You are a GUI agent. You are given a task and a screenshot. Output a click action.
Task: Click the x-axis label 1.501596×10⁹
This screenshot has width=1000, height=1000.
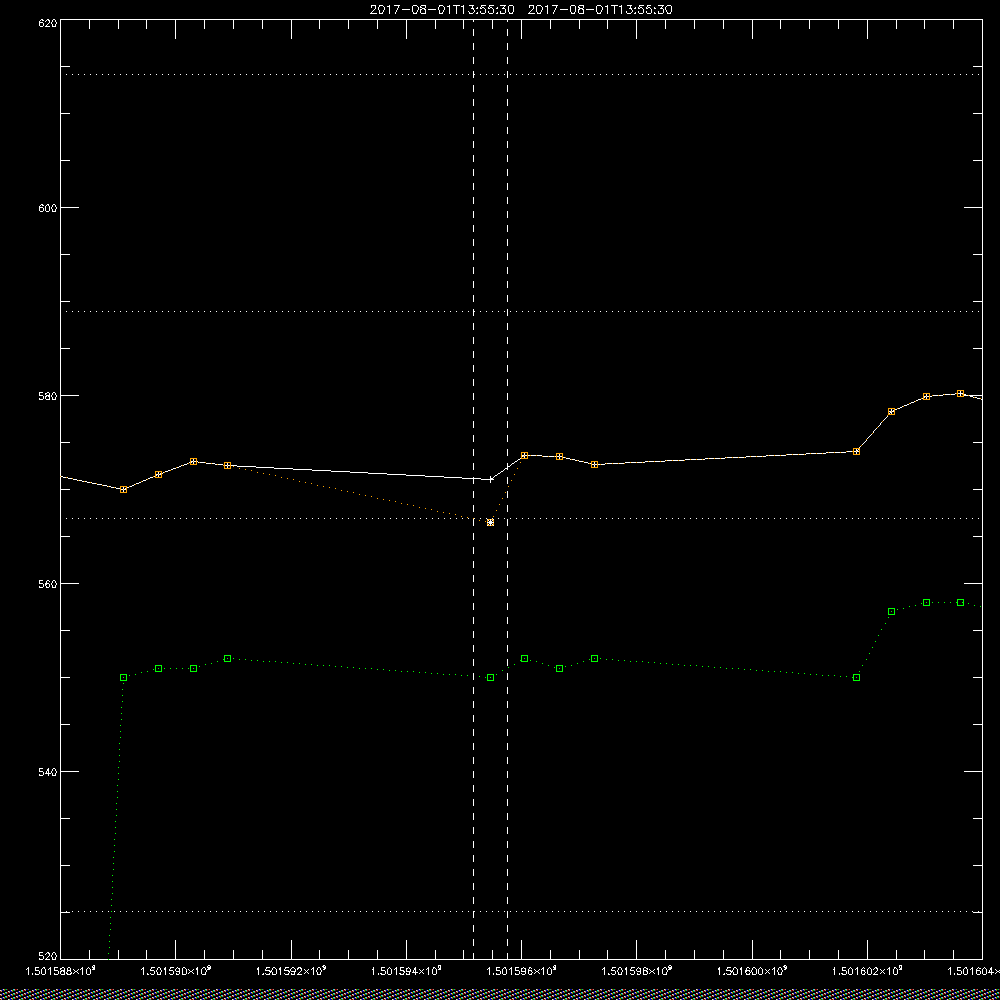pos(522,971)
